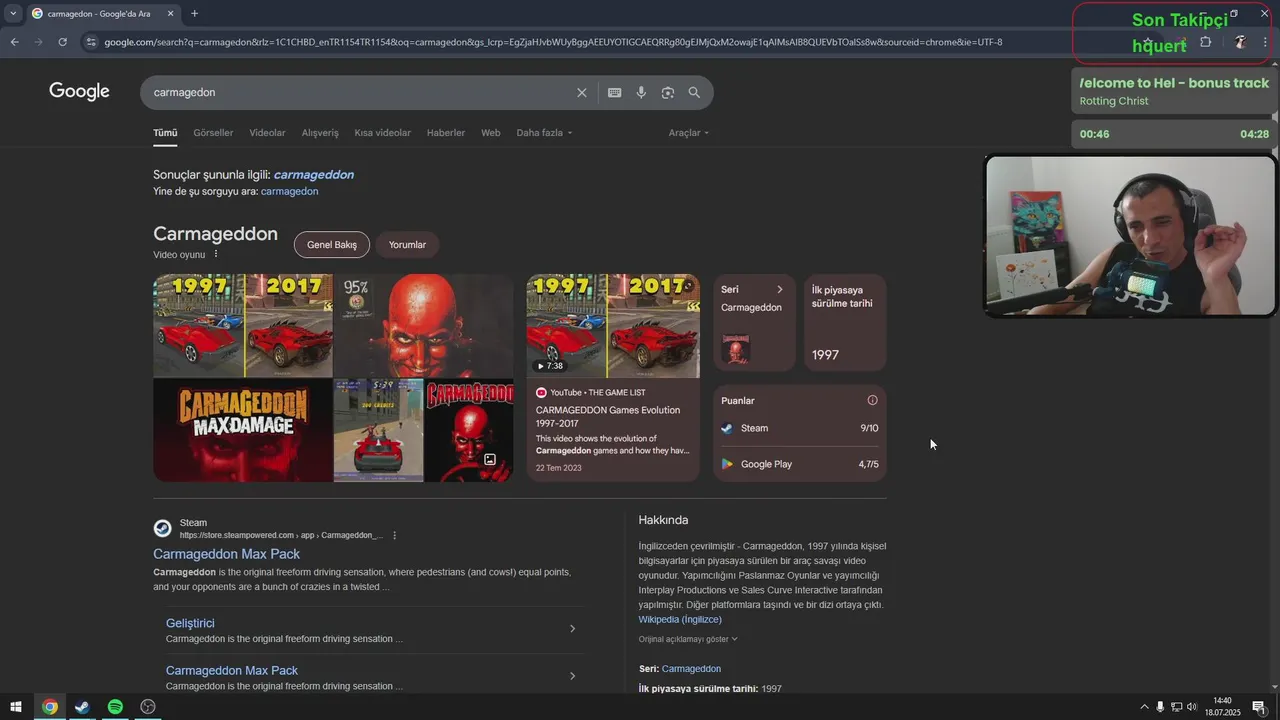Reload the page in Chrome
The image size is (1280, 720).
tap(62, 42)
